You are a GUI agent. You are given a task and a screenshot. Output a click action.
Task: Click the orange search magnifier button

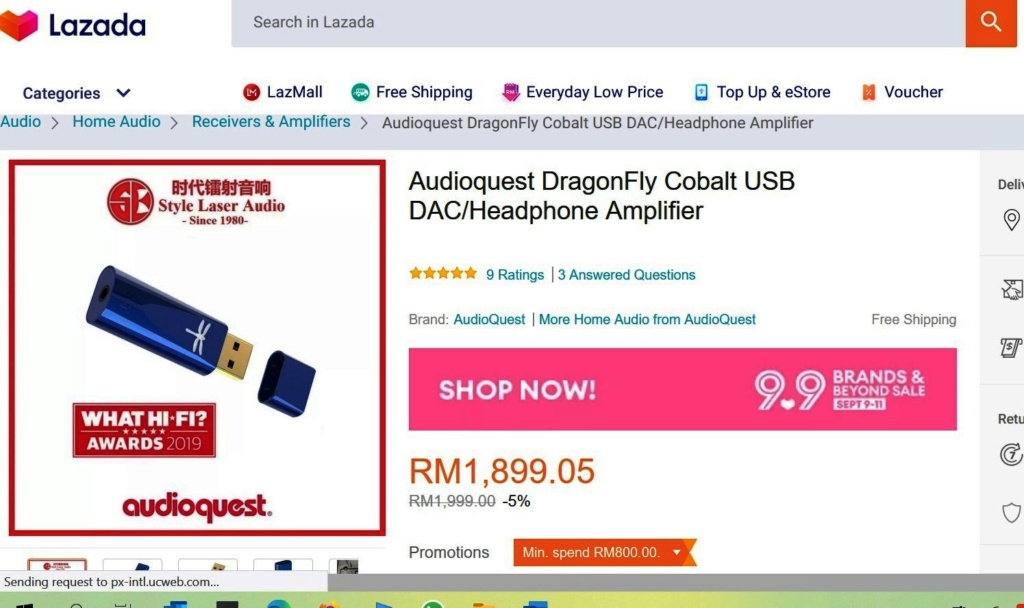click(991, 23)
